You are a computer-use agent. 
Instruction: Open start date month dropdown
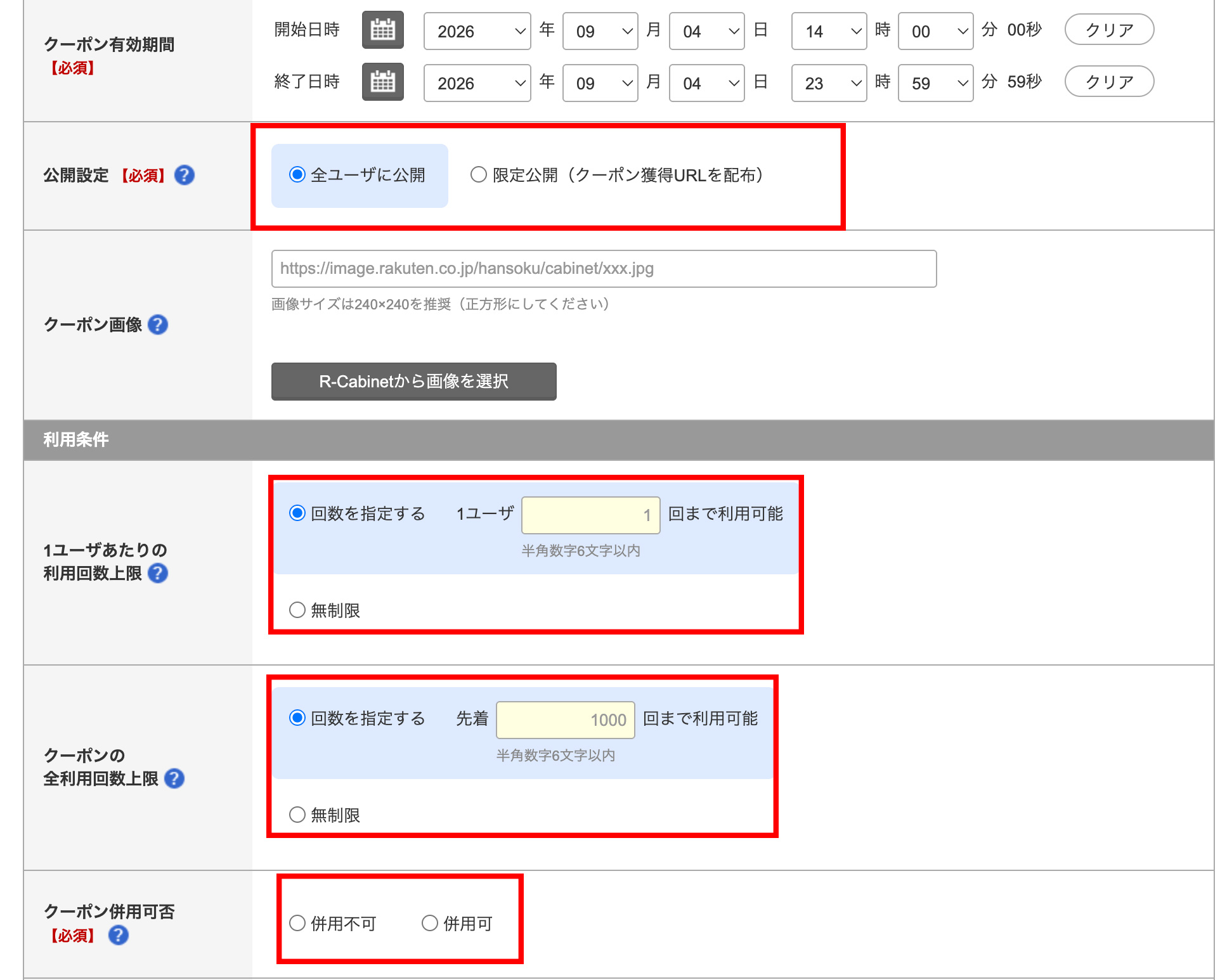[x=600, y=31]
